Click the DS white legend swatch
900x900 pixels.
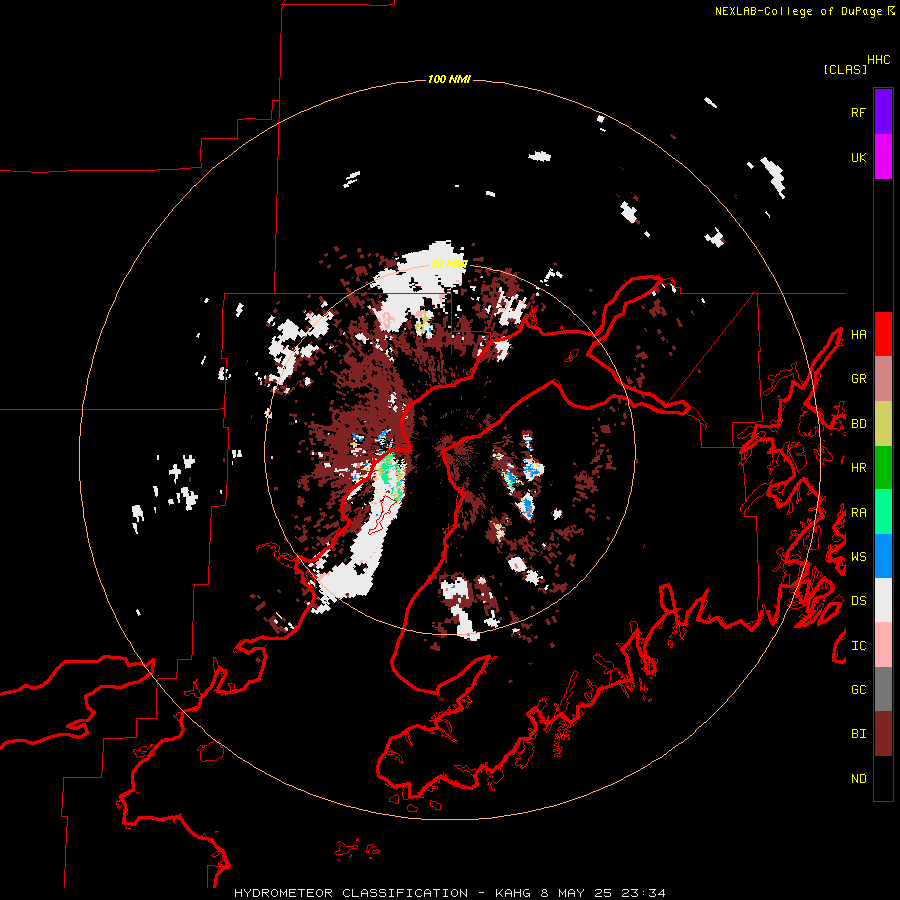click(883, 600)
